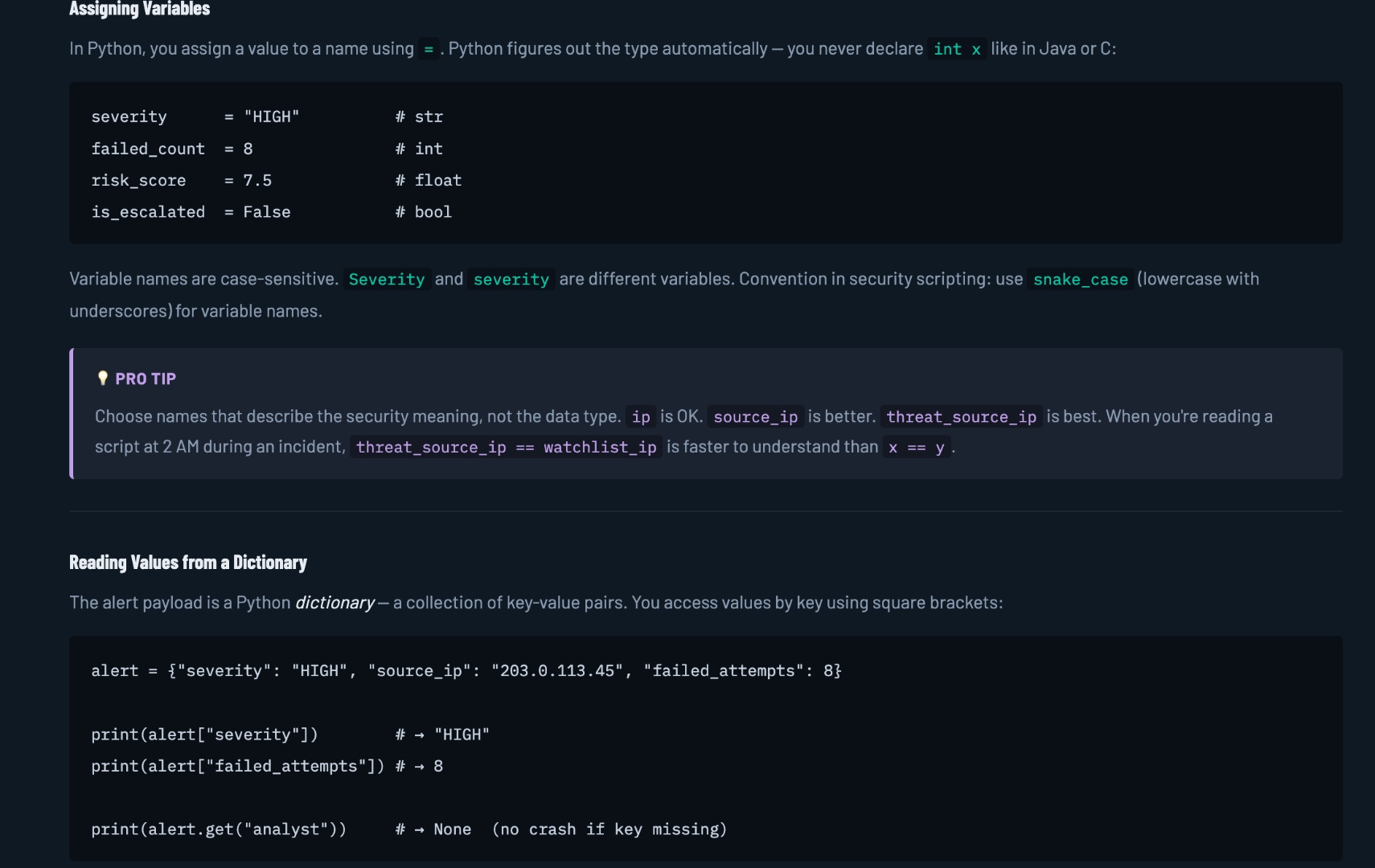
Task: Click the '# → 8' output comment
Action: tap(419, 766)
